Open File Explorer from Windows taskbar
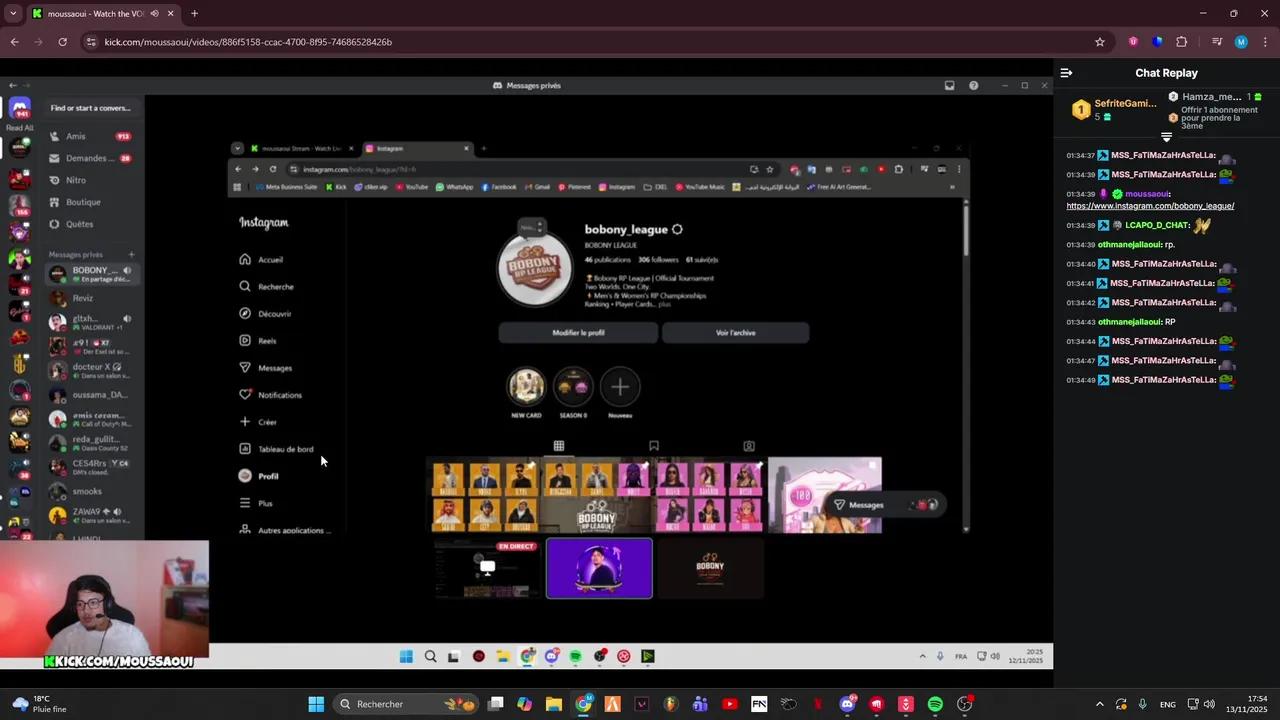This screenshot has height=720, width=1280. tap(554, 704)
